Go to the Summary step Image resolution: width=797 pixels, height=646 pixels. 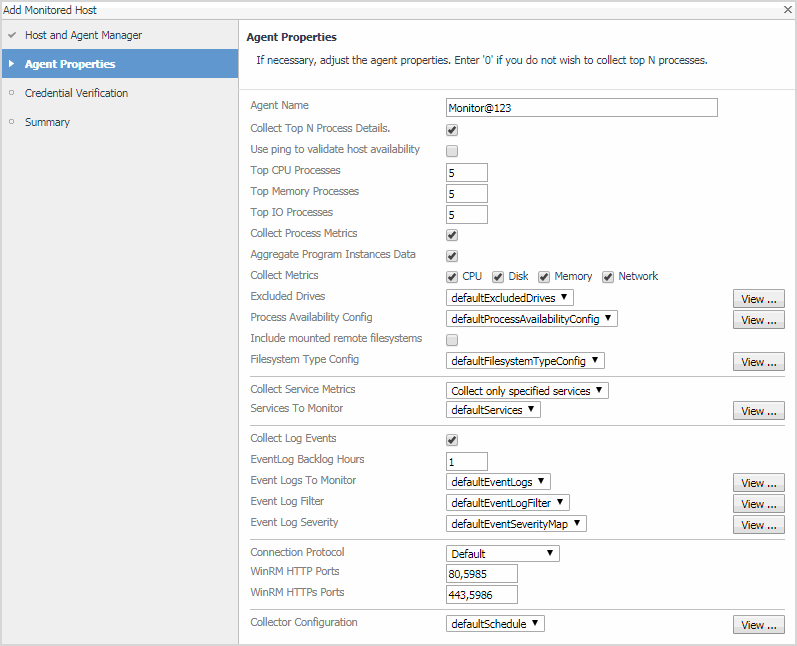coord(47,122)
